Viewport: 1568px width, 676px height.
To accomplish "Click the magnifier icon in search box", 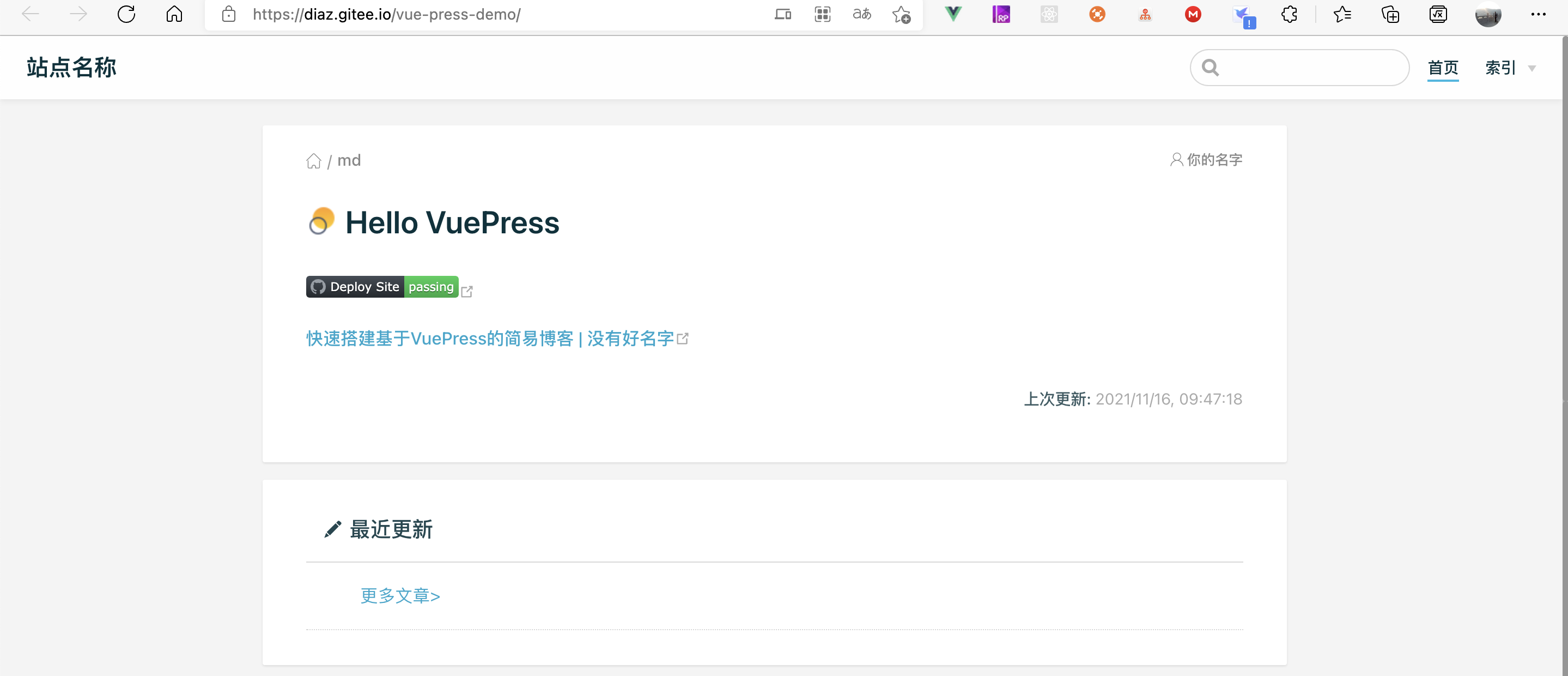I will pos(1211,68).
